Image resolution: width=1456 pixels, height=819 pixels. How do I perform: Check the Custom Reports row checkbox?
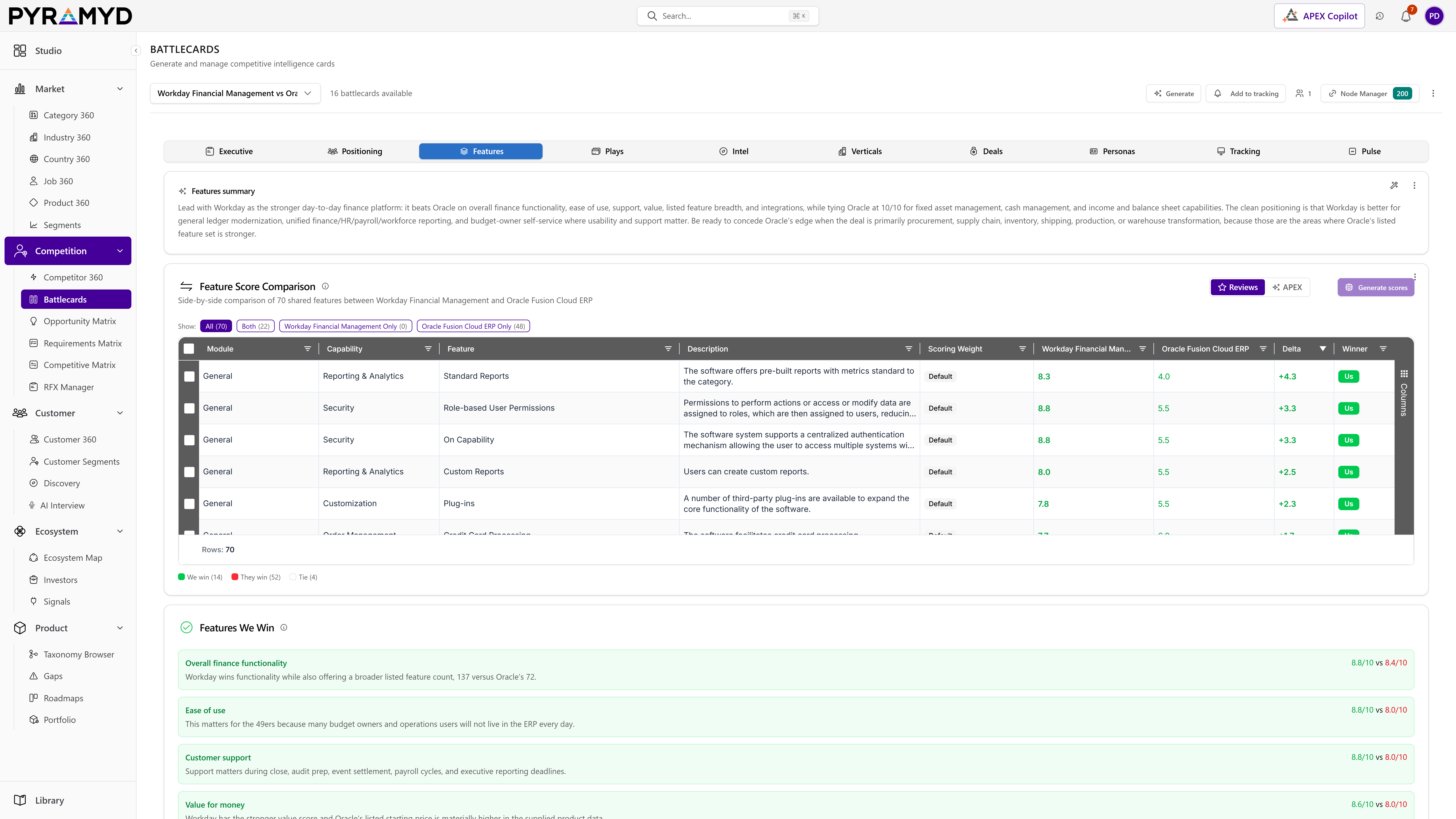pyautogui.click(x=189, y=472)
